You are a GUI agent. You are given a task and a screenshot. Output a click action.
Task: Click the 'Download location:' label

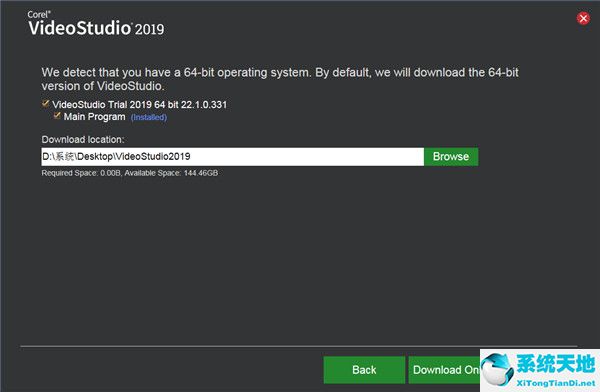pyautogui.click(x=83, y=139)
